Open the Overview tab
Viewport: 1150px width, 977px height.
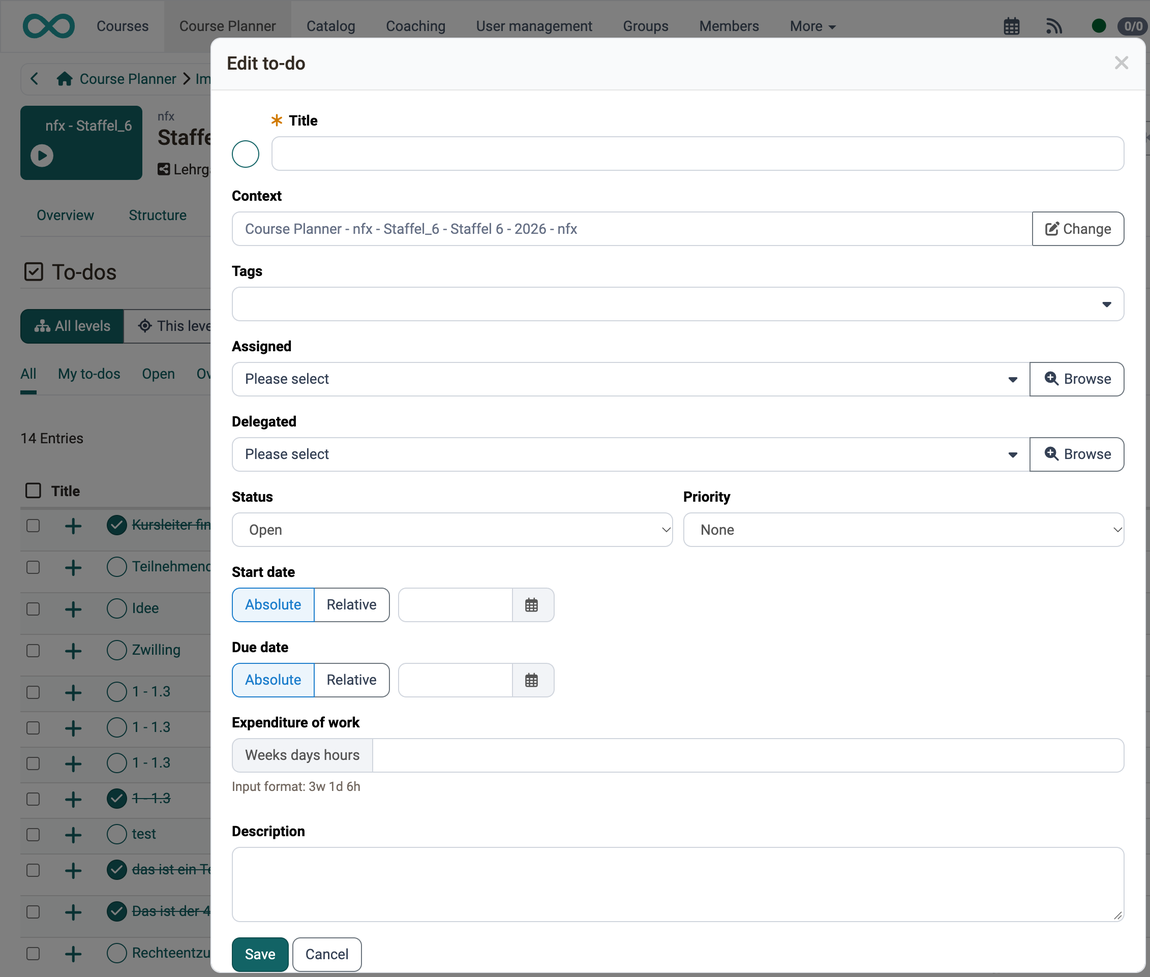coord(65,216)
